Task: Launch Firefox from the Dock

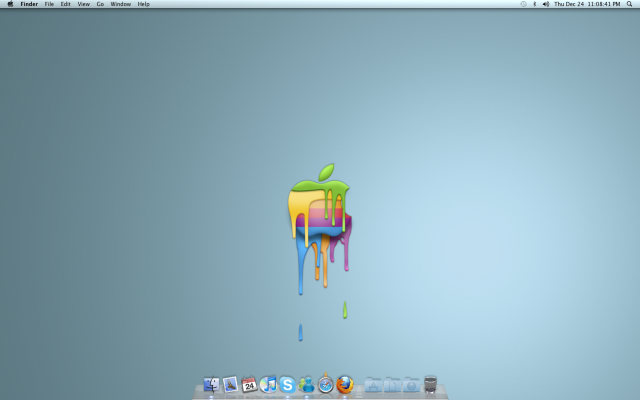Action: point(345,384)
